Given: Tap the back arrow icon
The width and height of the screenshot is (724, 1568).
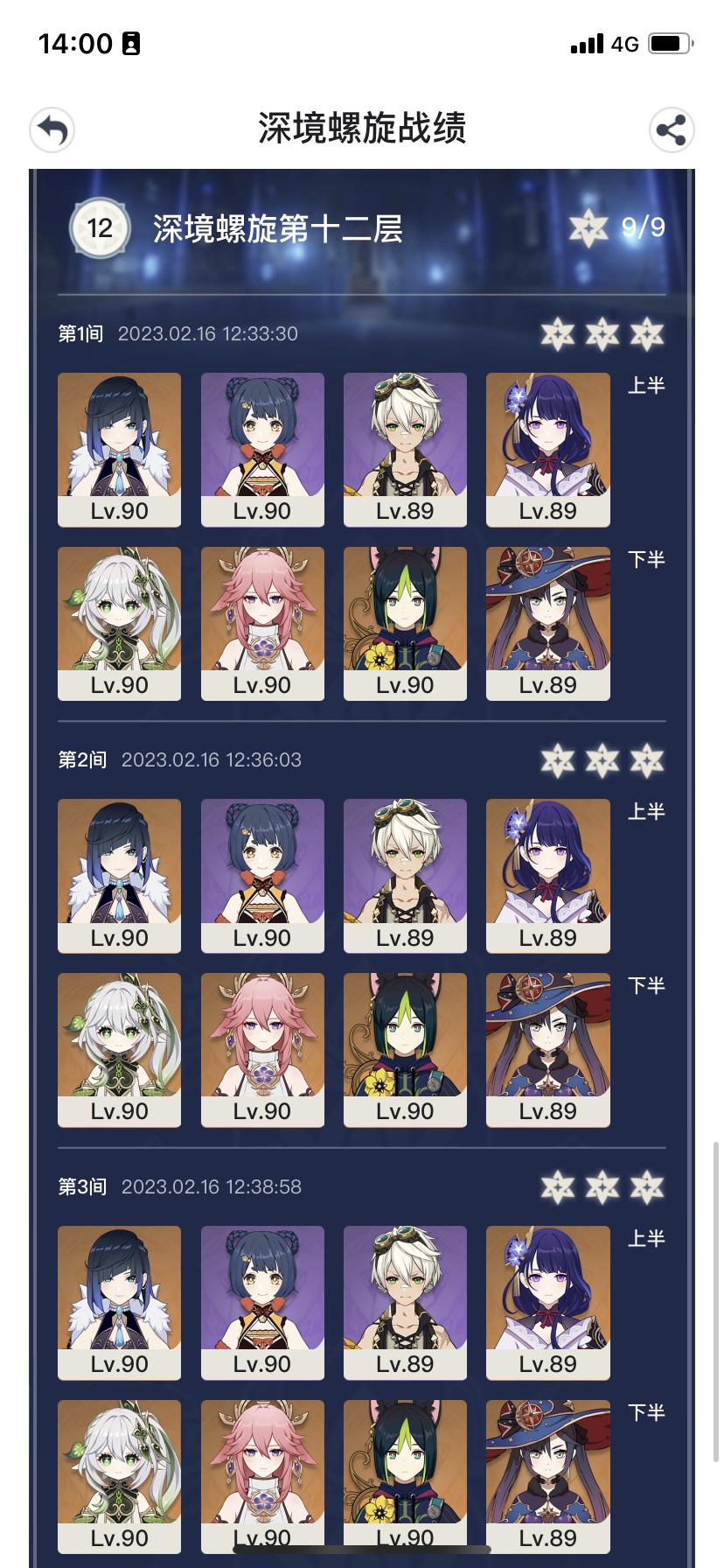Looking at the screenshot, I should point(52,130).
